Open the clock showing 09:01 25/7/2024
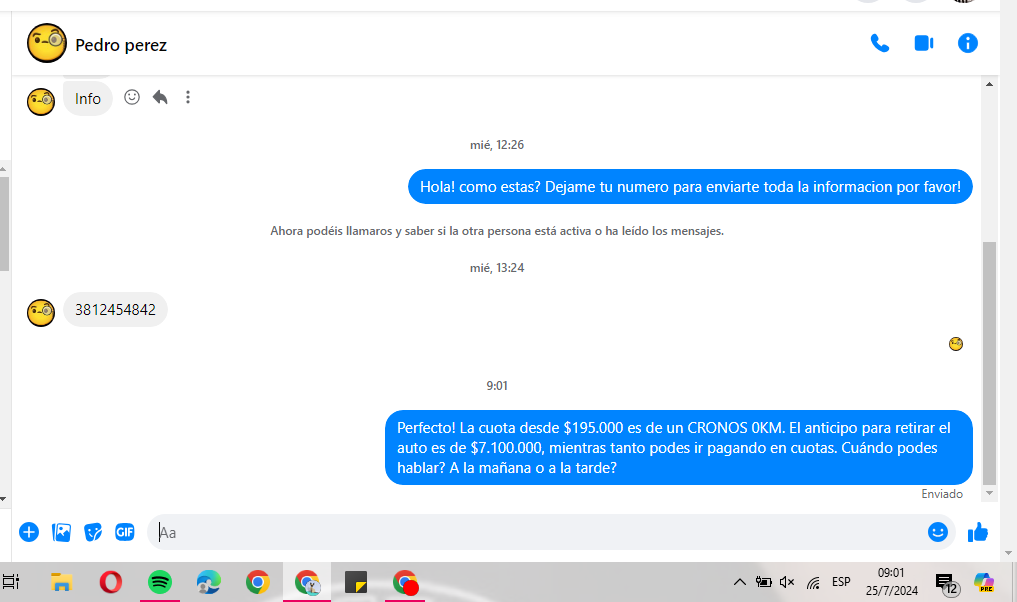This screenshot has height=602, width=1017. pyautogui.click(x=891, y=582)
